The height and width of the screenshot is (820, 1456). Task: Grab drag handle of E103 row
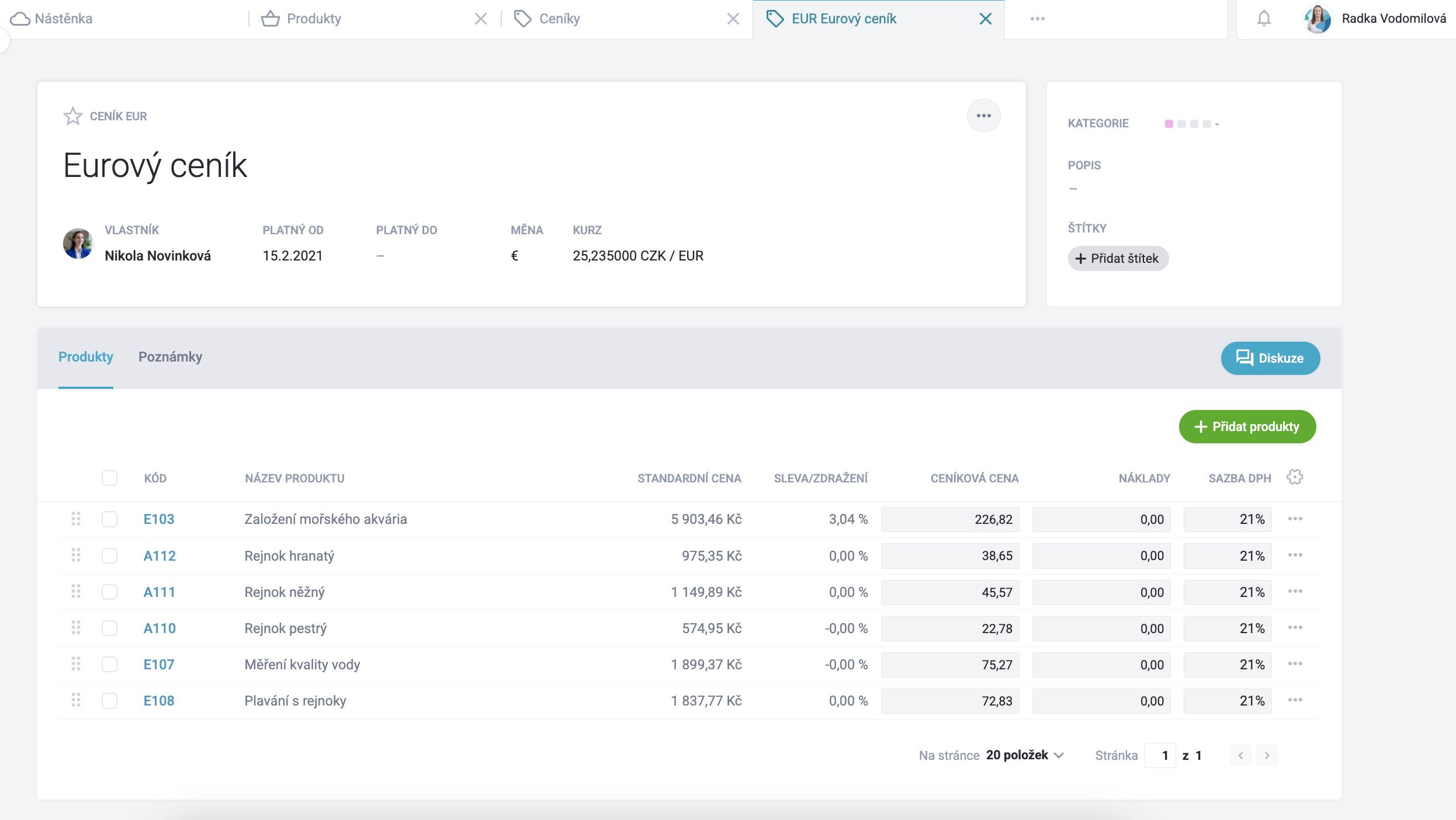(x=76, y=519)
